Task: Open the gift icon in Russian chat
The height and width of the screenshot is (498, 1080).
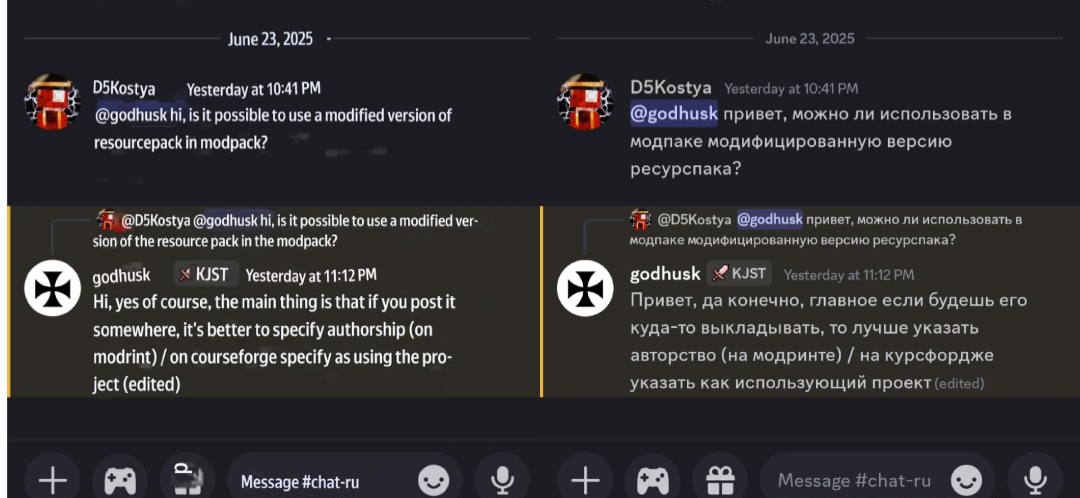Action: 720,480
